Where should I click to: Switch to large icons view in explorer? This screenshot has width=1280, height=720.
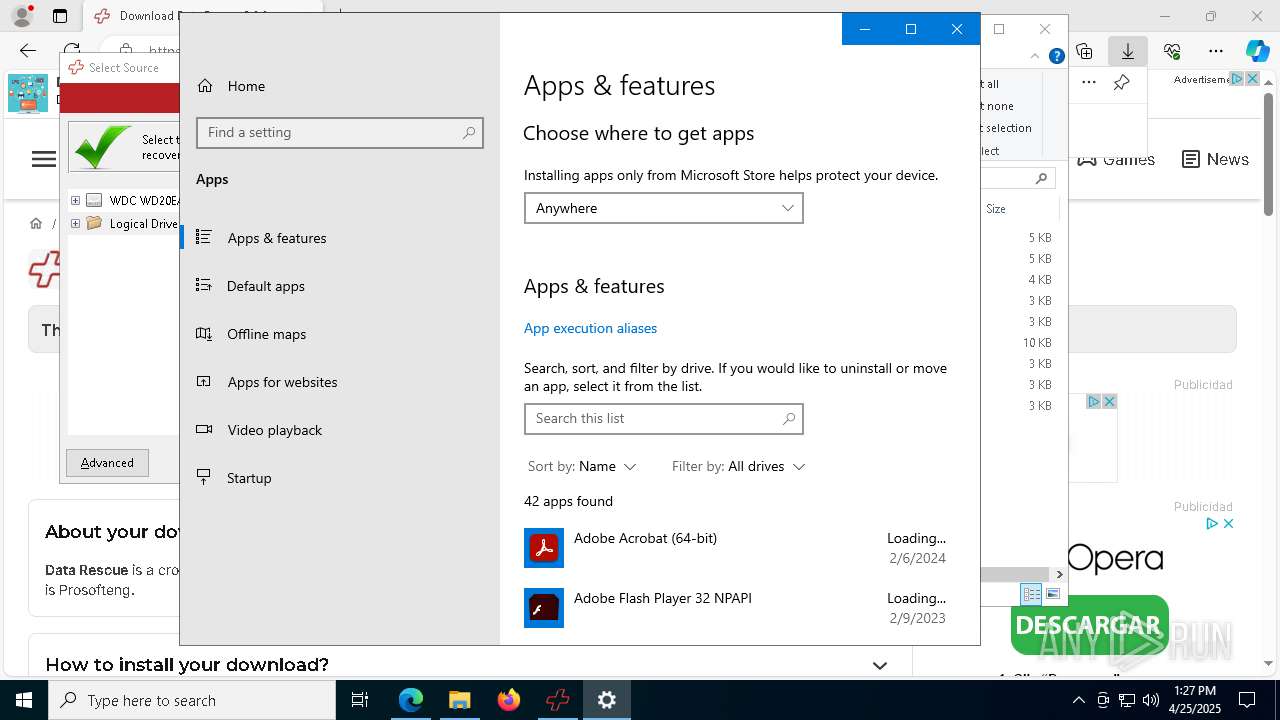1053,594
